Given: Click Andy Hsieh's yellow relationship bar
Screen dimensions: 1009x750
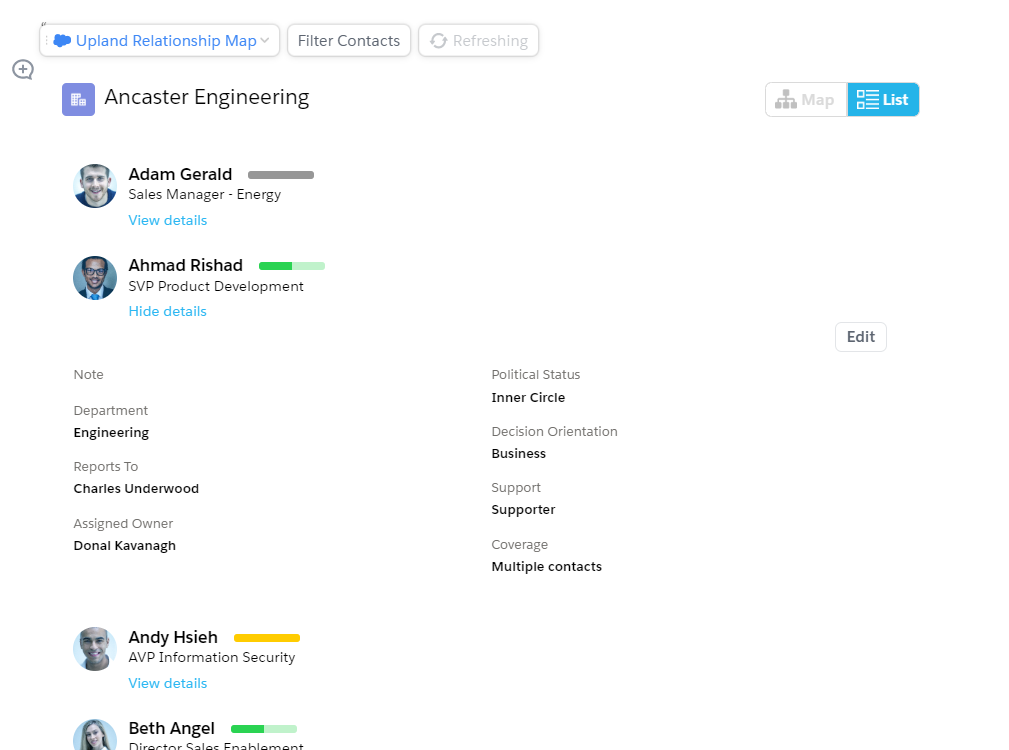Looking at the screenshot, I should 267,638.
